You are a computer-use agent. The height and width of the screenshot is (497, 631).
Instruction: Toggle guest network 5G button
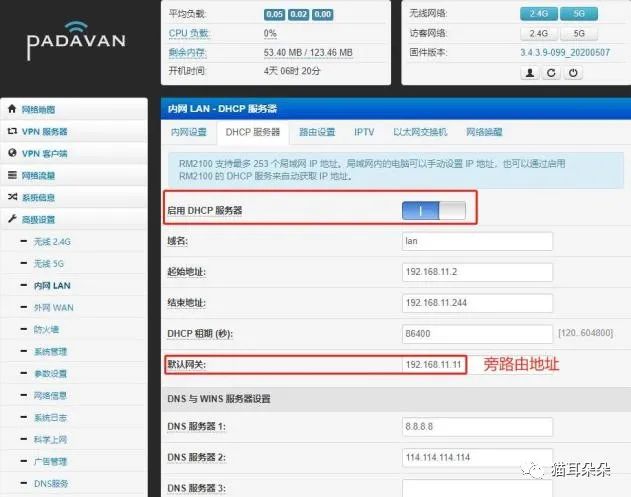(579, 33)
